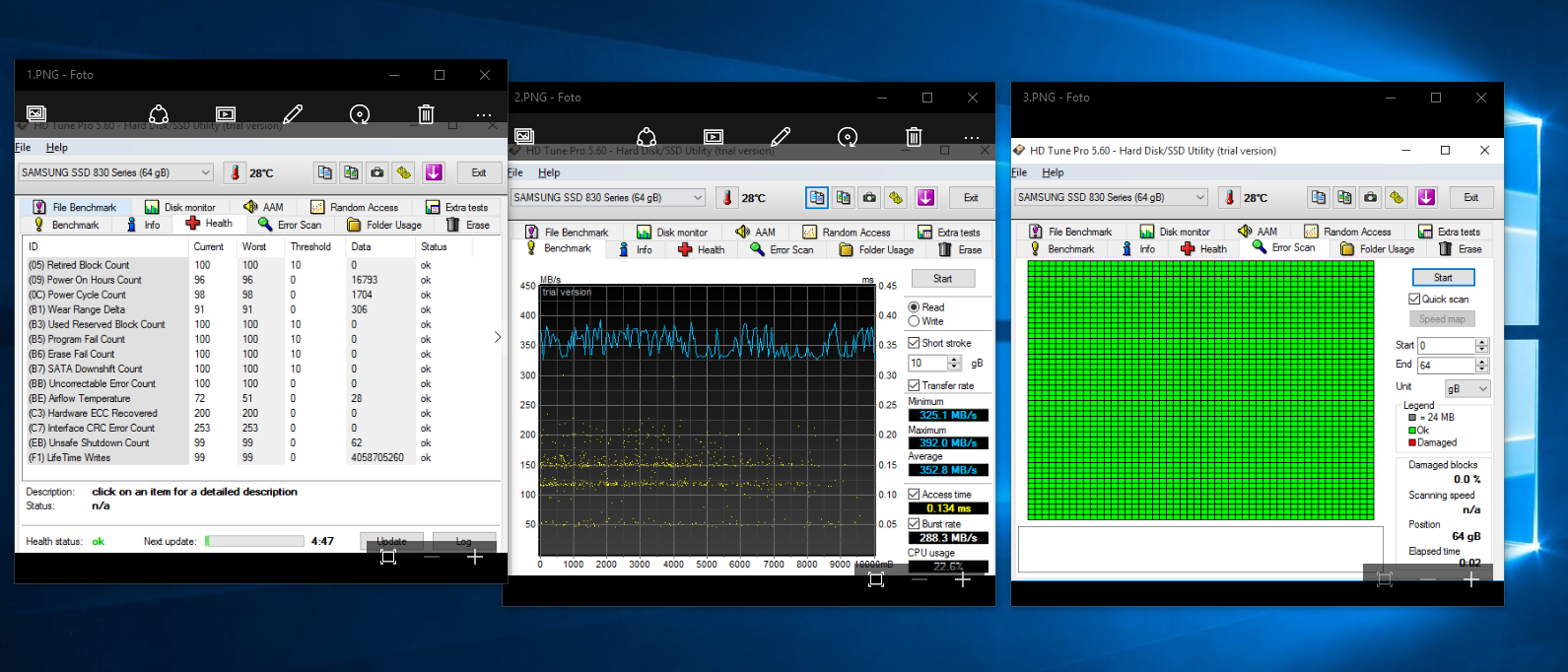Click the edit pencil in 2.PNG Foto window
1568x672 pixels.
coord(781,137)
